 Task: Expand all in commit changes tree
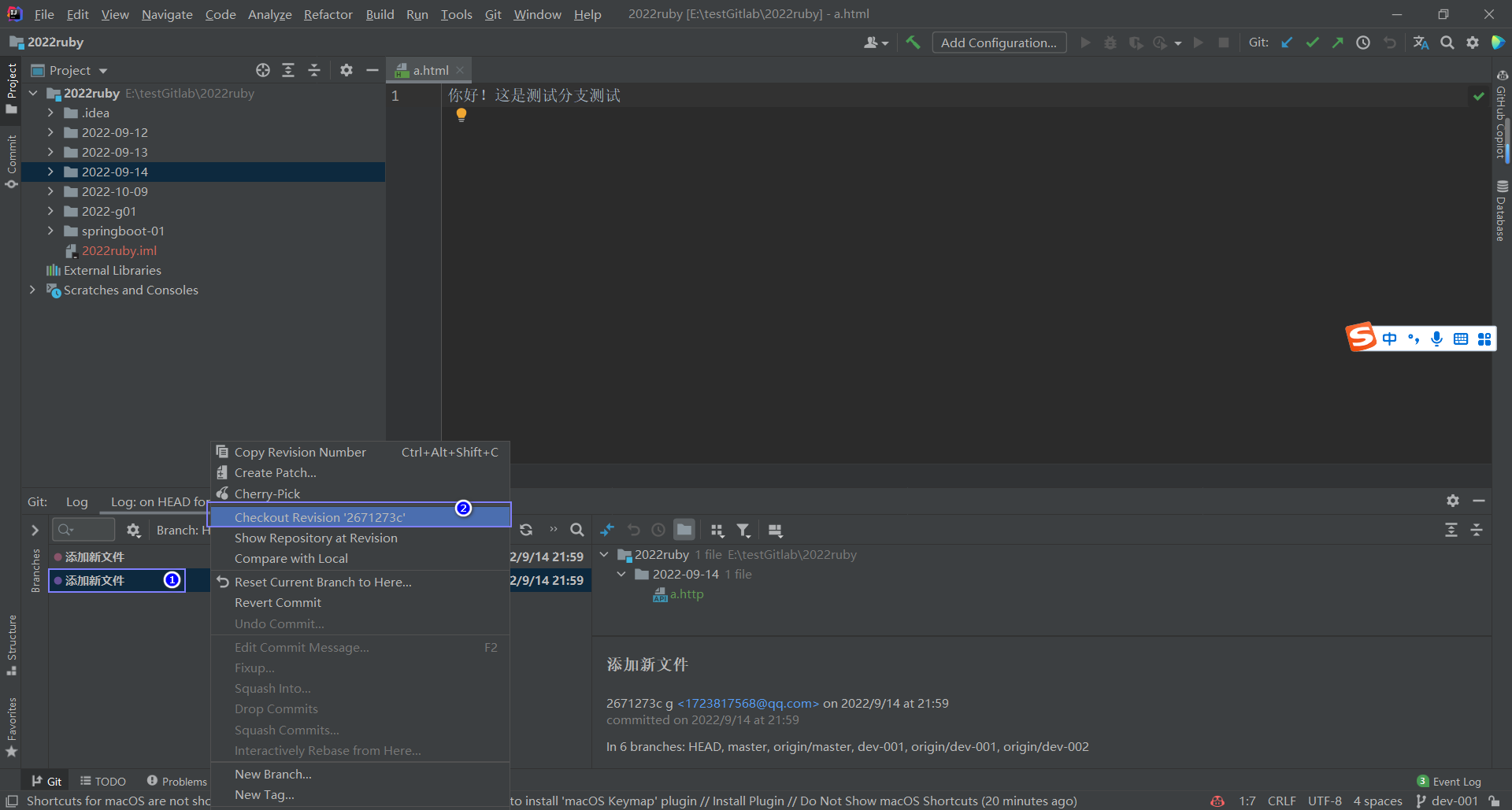point(1451,530)
